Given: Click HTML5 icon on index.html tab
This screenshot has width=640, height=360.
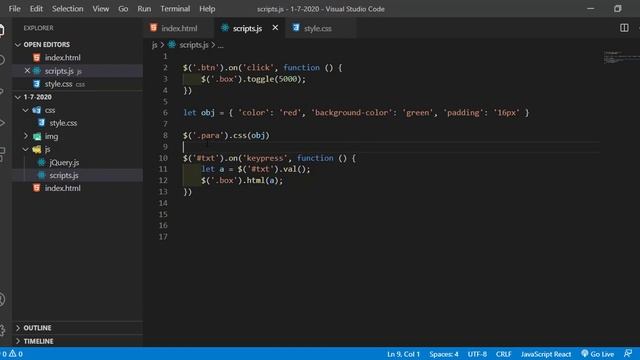Looking at the screenshot, I should pos(153,27).
